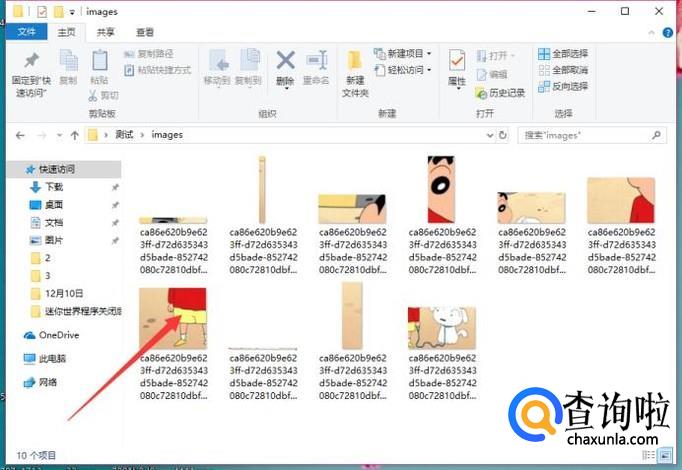Collapse the ribbon with the chevron

point(651,33)
